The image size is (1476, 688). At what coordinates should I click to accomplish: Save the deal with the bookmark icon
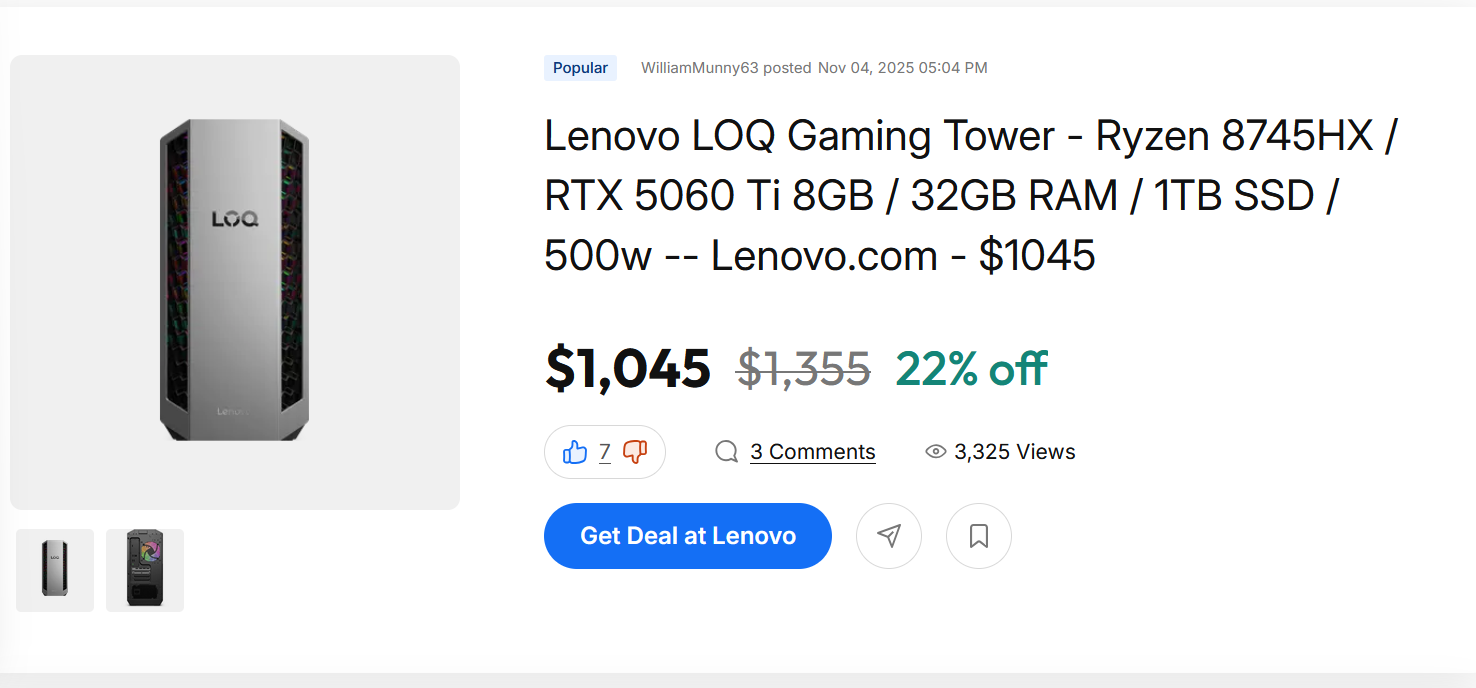[978, 536]
